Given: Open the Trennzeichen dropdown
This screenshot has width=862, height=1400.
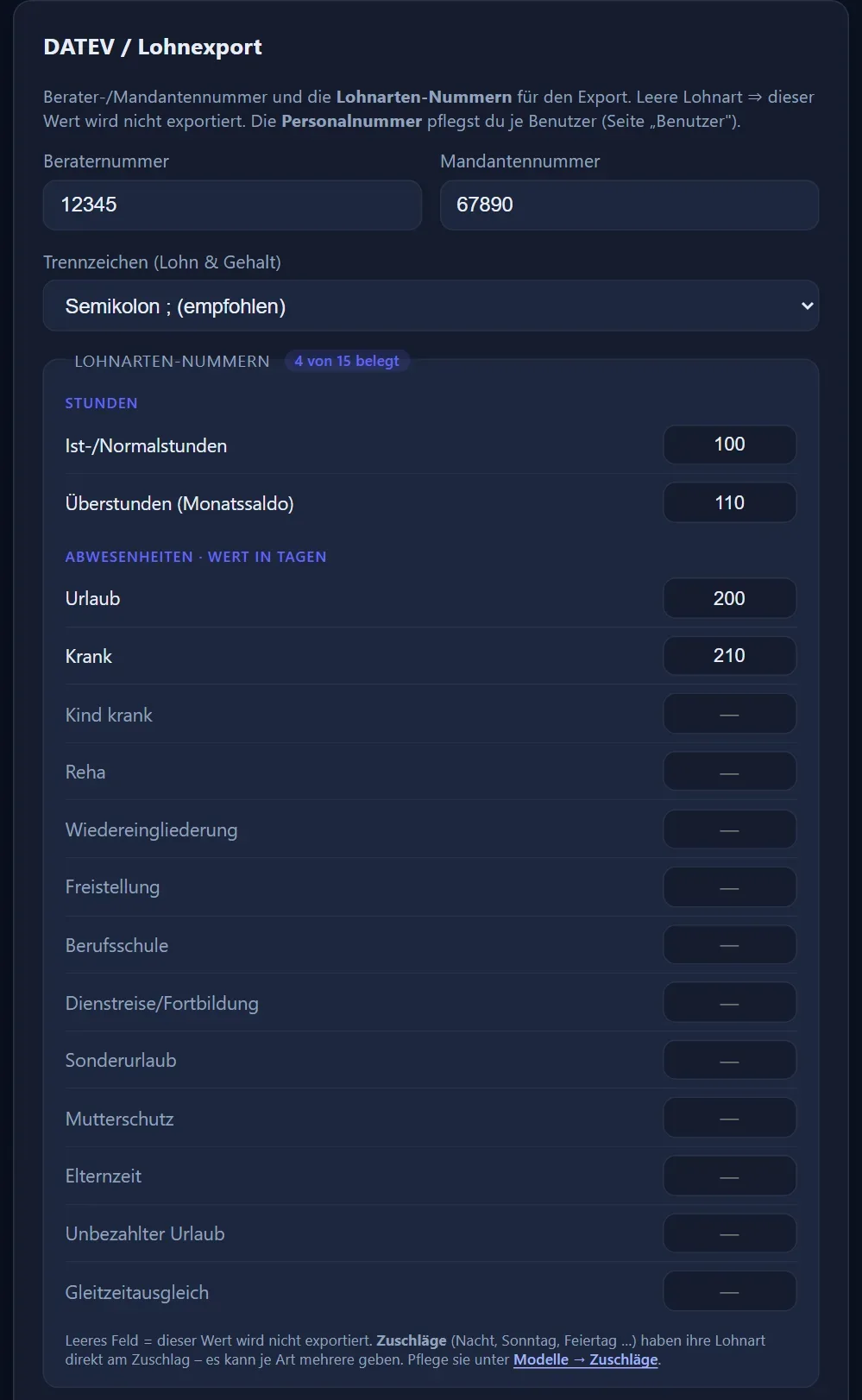Looking at the screenshot, I should [x=431, y=306].
